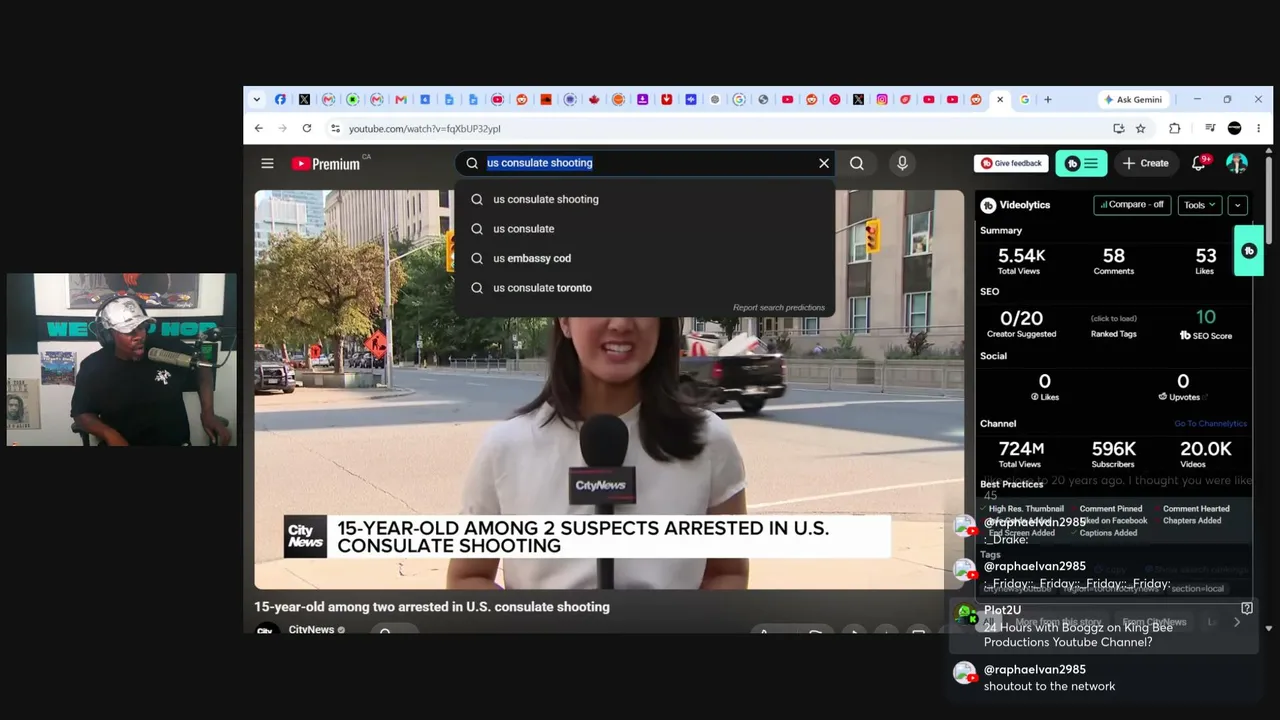Toggle Compare - off in Videolytics
Image resolution: width=1280 pixels, height=720 pixels.
[1132, 205]
